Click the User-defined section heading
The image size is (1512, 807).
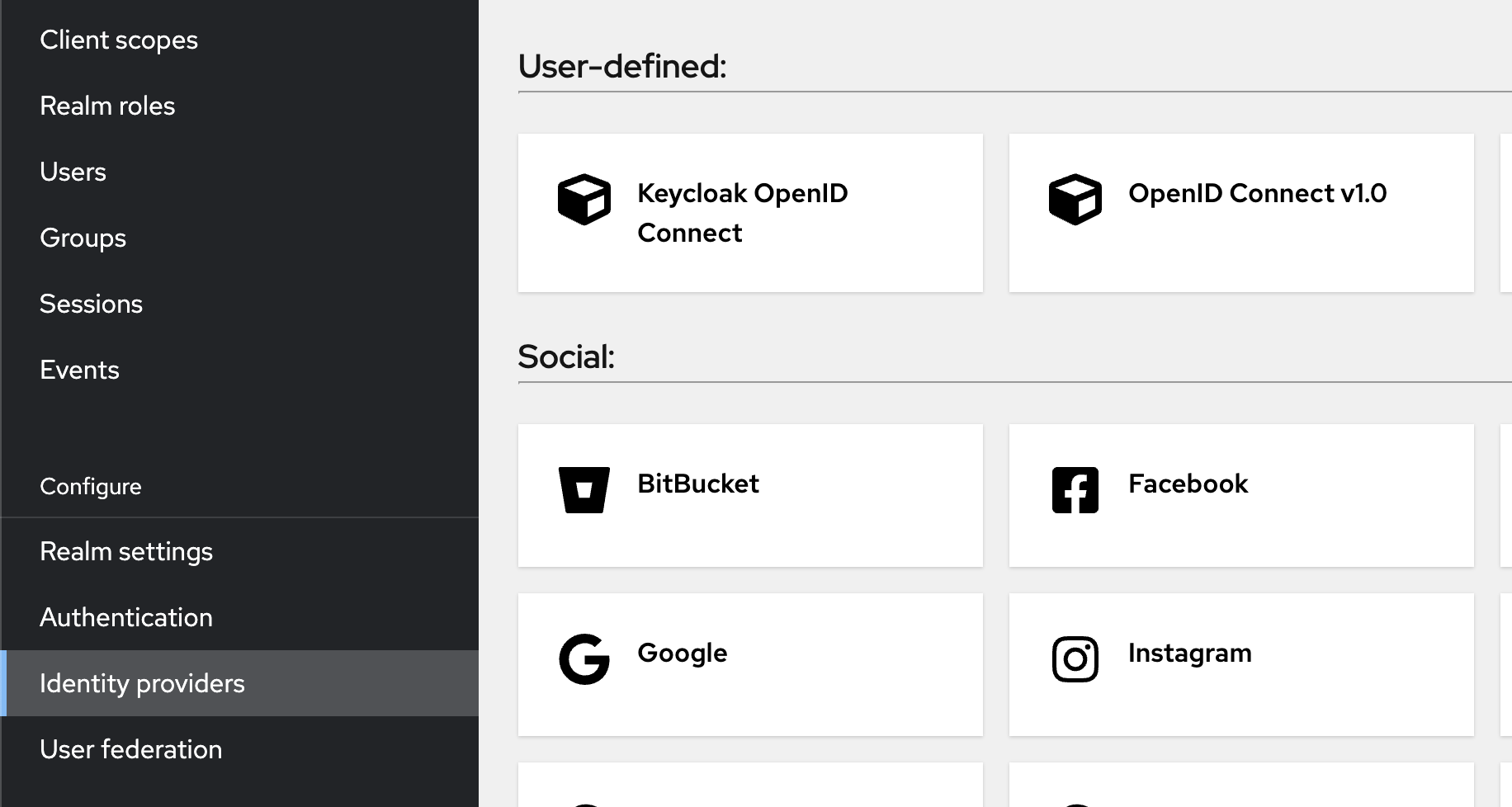(622, 66)
